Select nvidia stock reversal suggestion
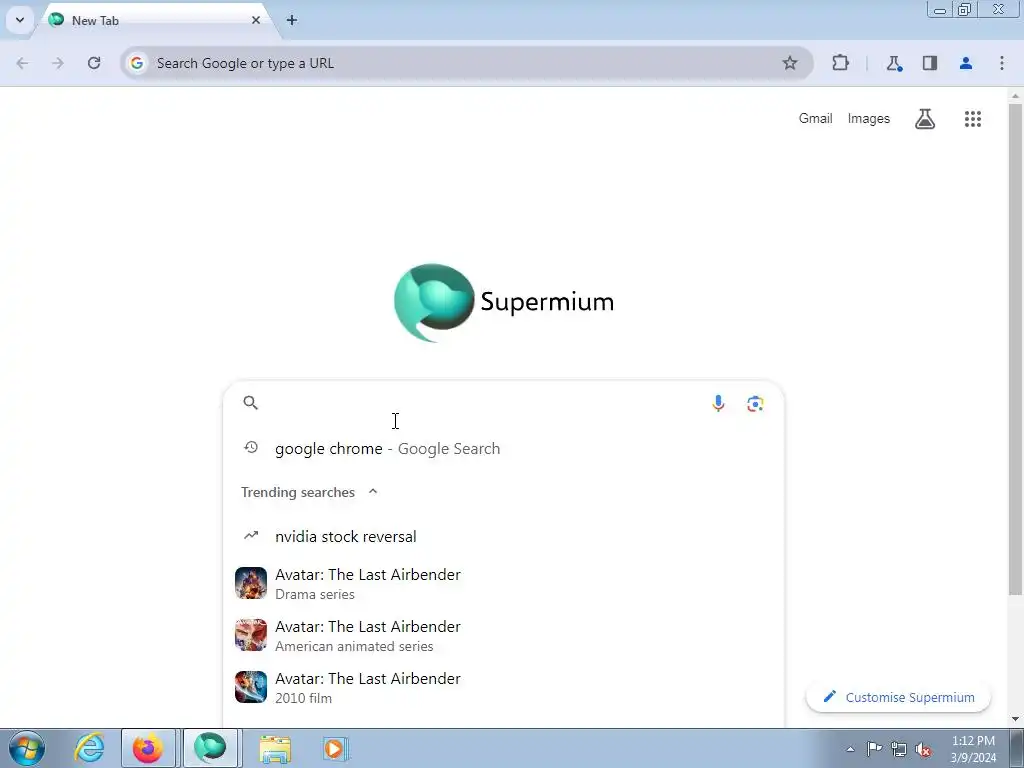This screenshot has width=1024, height=768. point(503,536)
